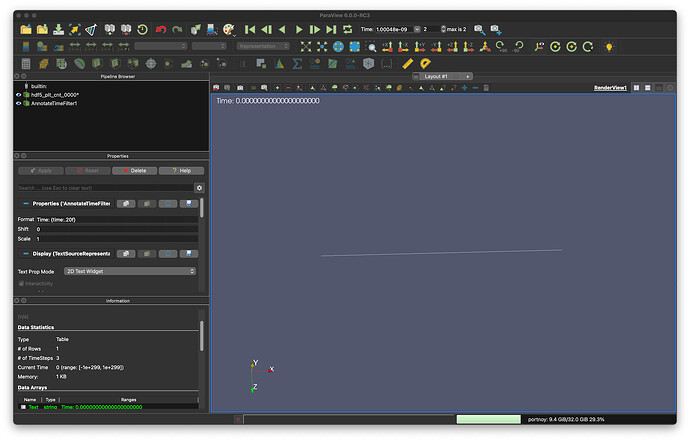The height and width of the screenshot is (440, 690).
Task: Click Find Data camera-with-magnifier icon
Action: (479, 29)
